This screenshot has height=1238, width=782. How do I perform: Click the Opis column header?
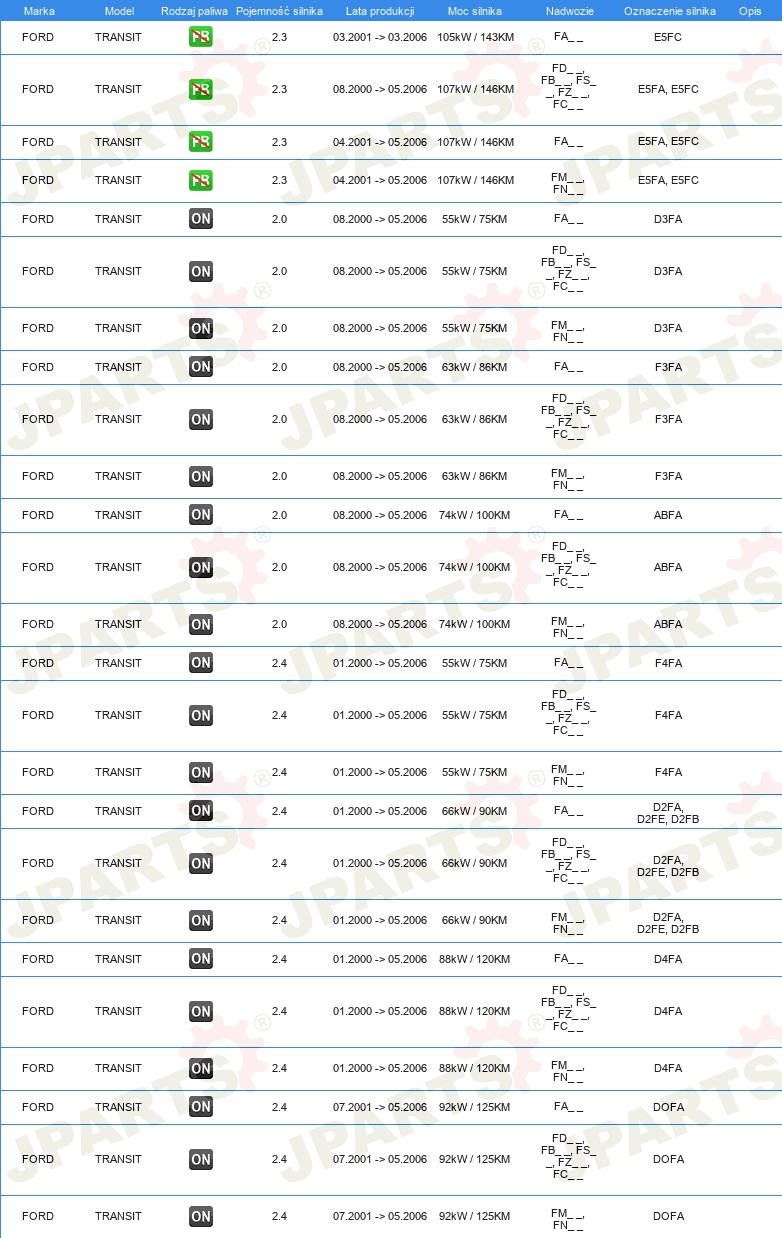[x=750, y=11]
